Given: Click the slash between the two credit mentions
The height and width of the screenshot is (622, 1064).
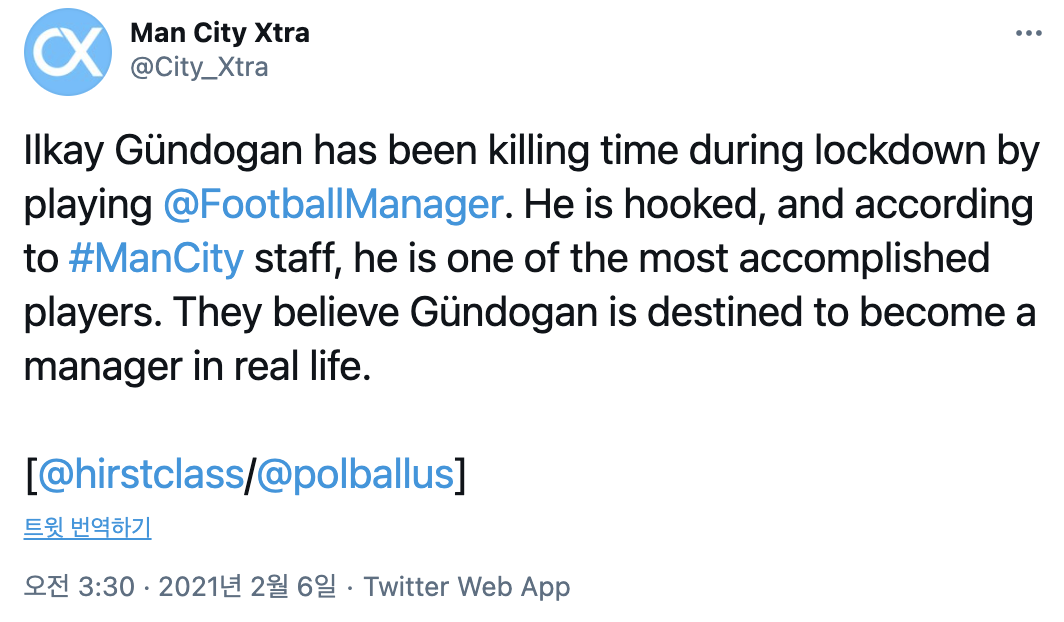Looking at the screenshot, I should point(249,473).
